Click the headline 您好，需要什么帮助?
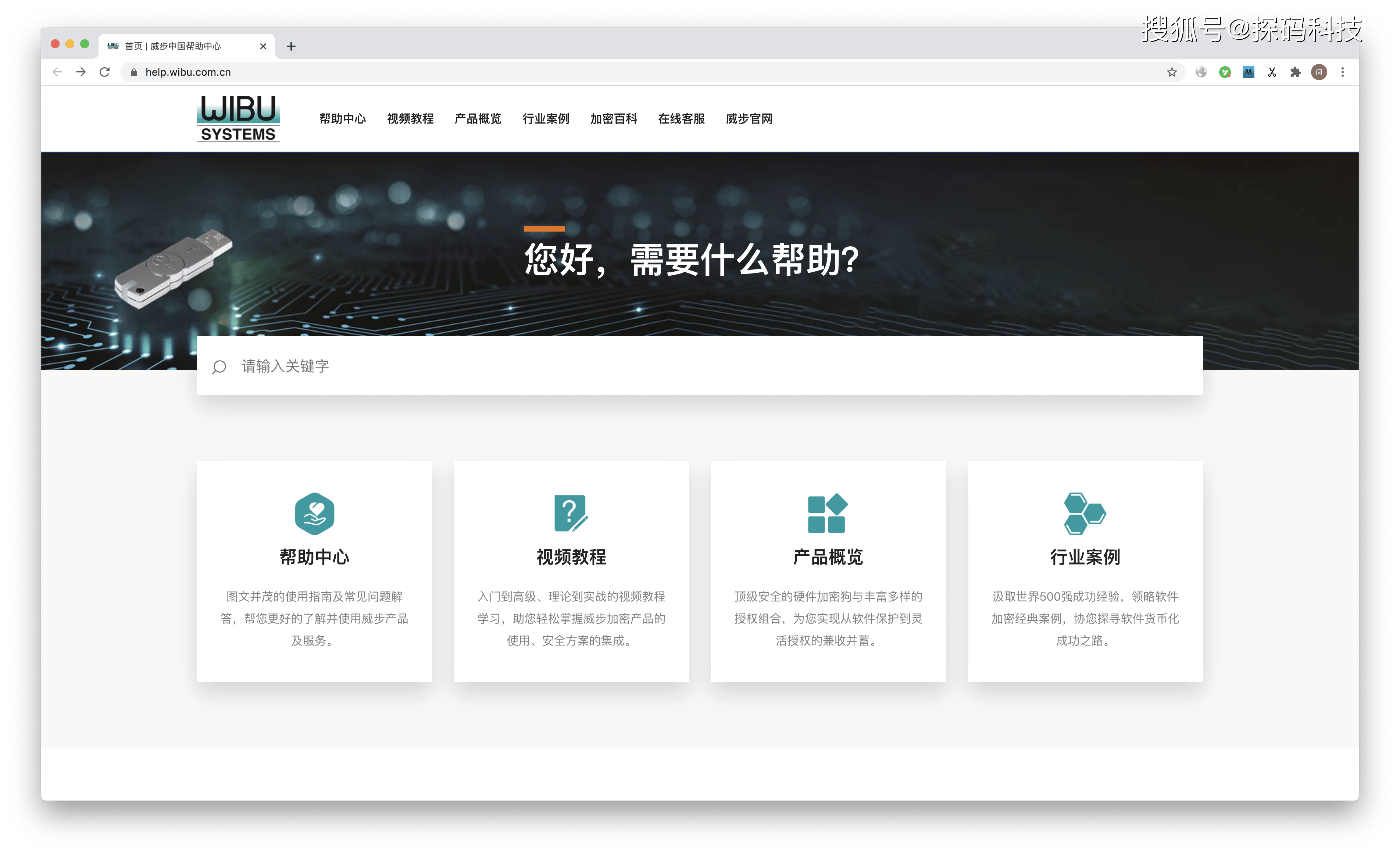 691,261
